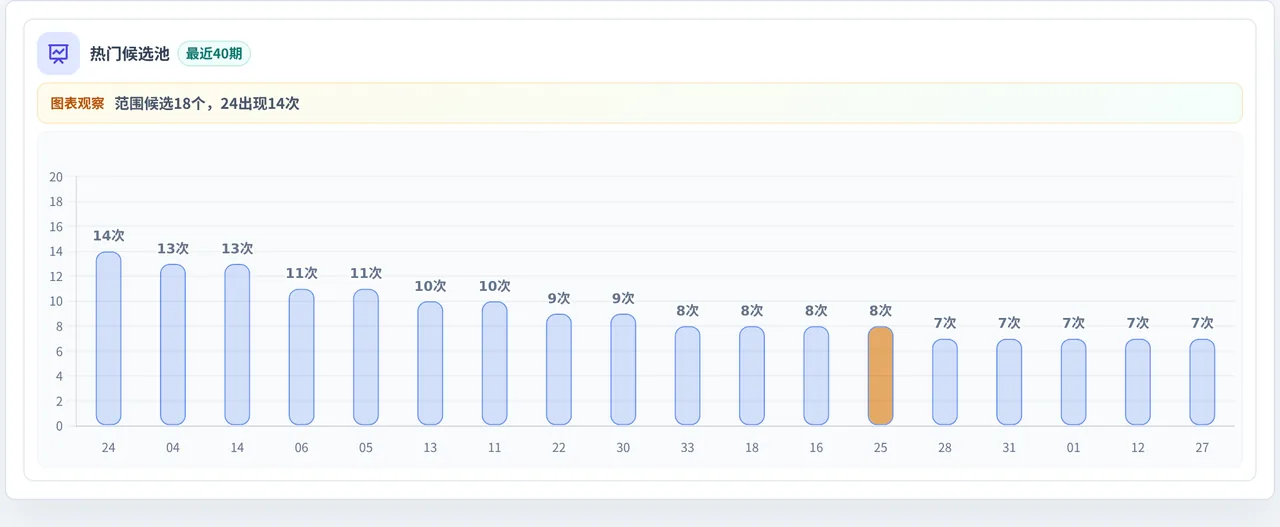This screenshot has width=1280, height=527.
Task: Click x-axis label 24
Action: (109, 448)
